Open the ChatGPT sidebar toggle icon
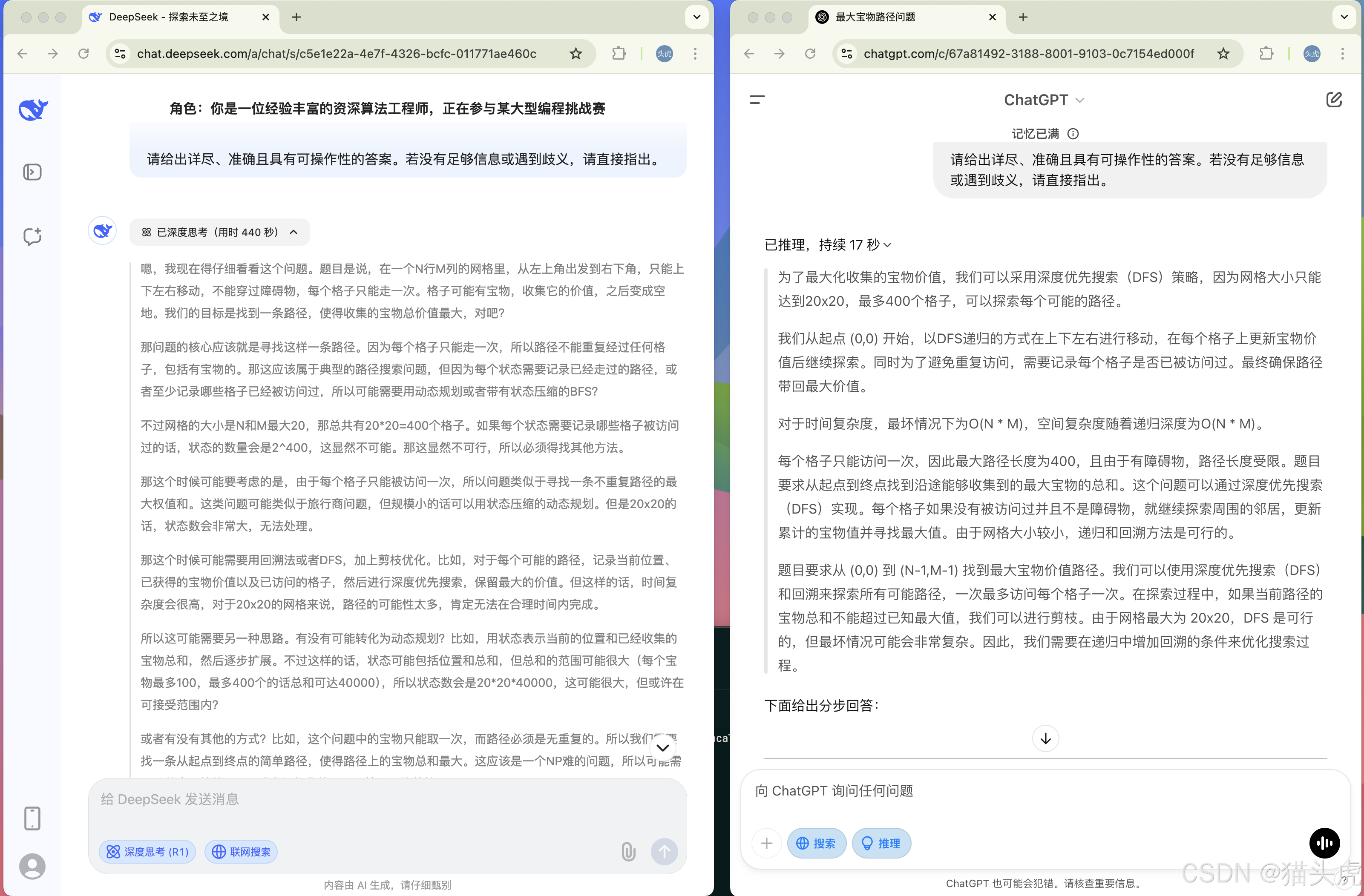Viewport: 1364px width, 896px height. click(x=756, y=99)
